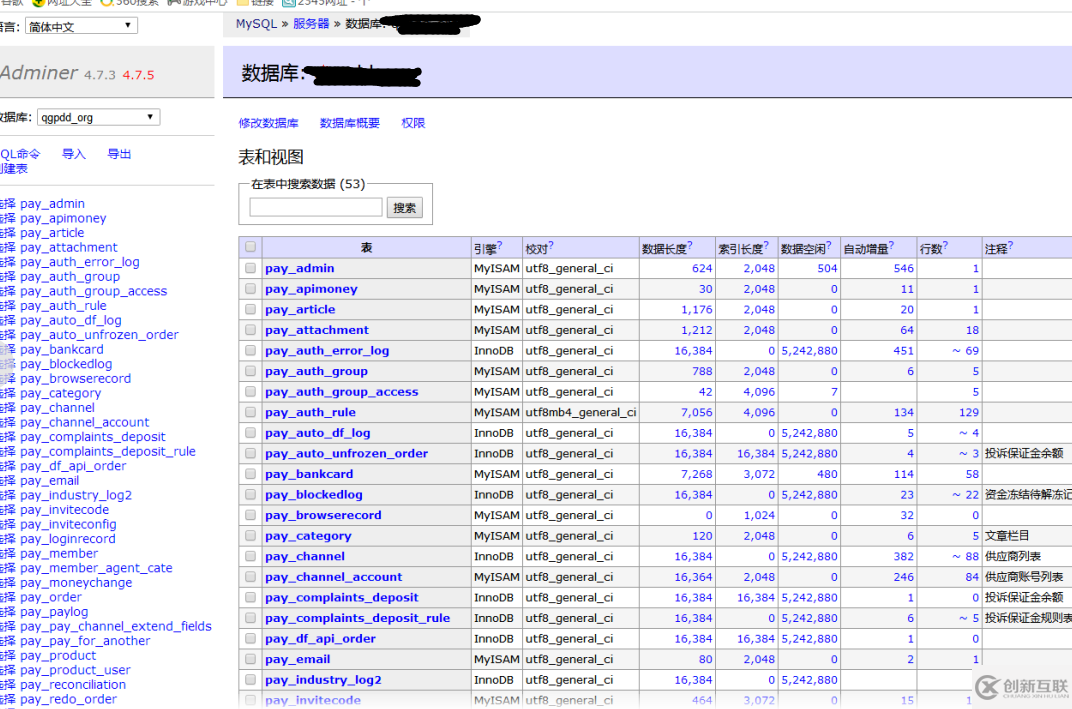Open the help mark next to 校对 header
The width and height of the screenshot is (1072, 709).
coord(551,245)
